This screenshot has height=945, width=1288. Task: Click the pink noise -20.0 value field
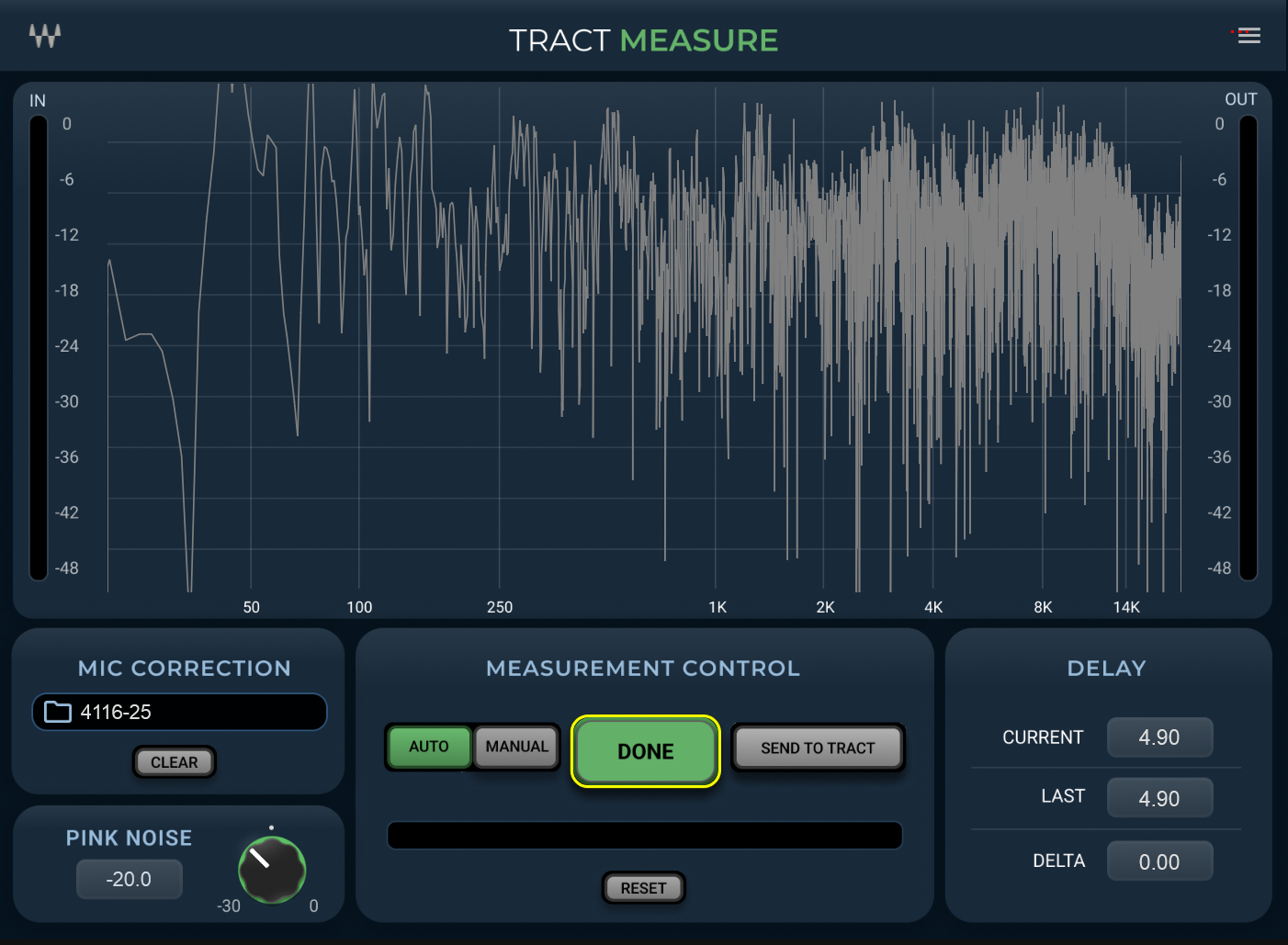coord(129,879)
